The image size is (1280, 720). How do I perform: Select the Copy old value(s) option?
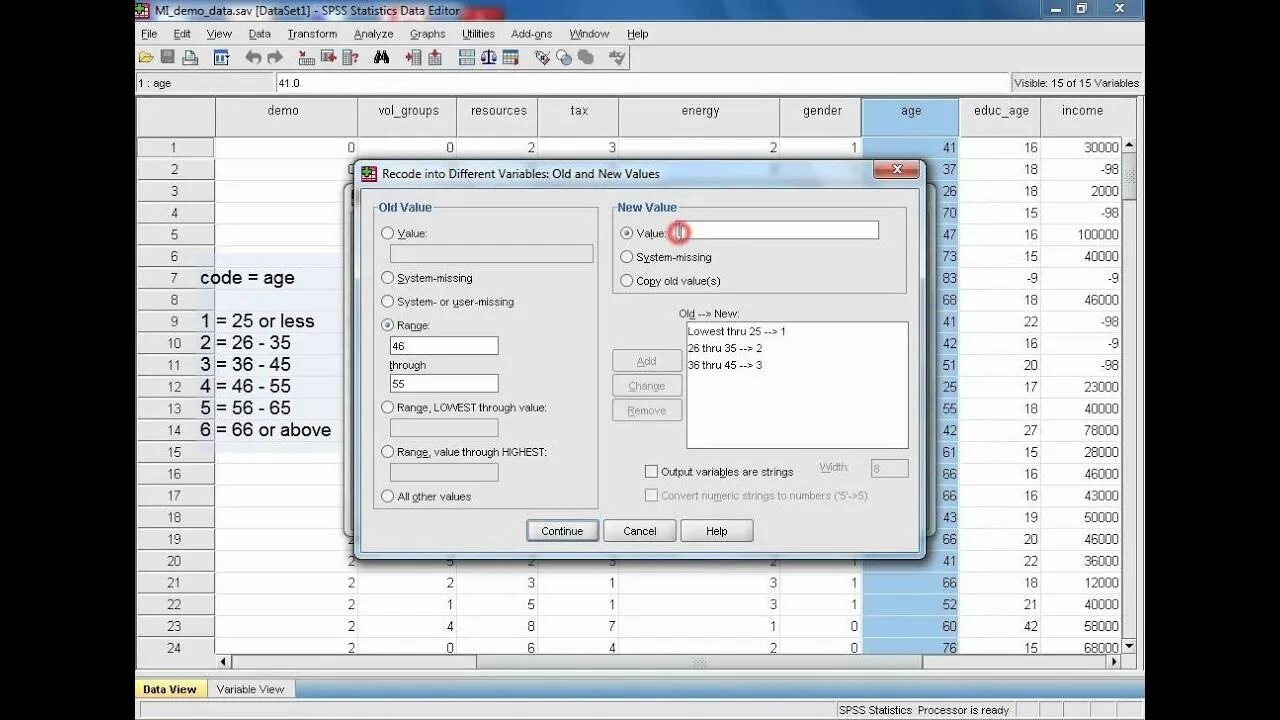[627, 281]
